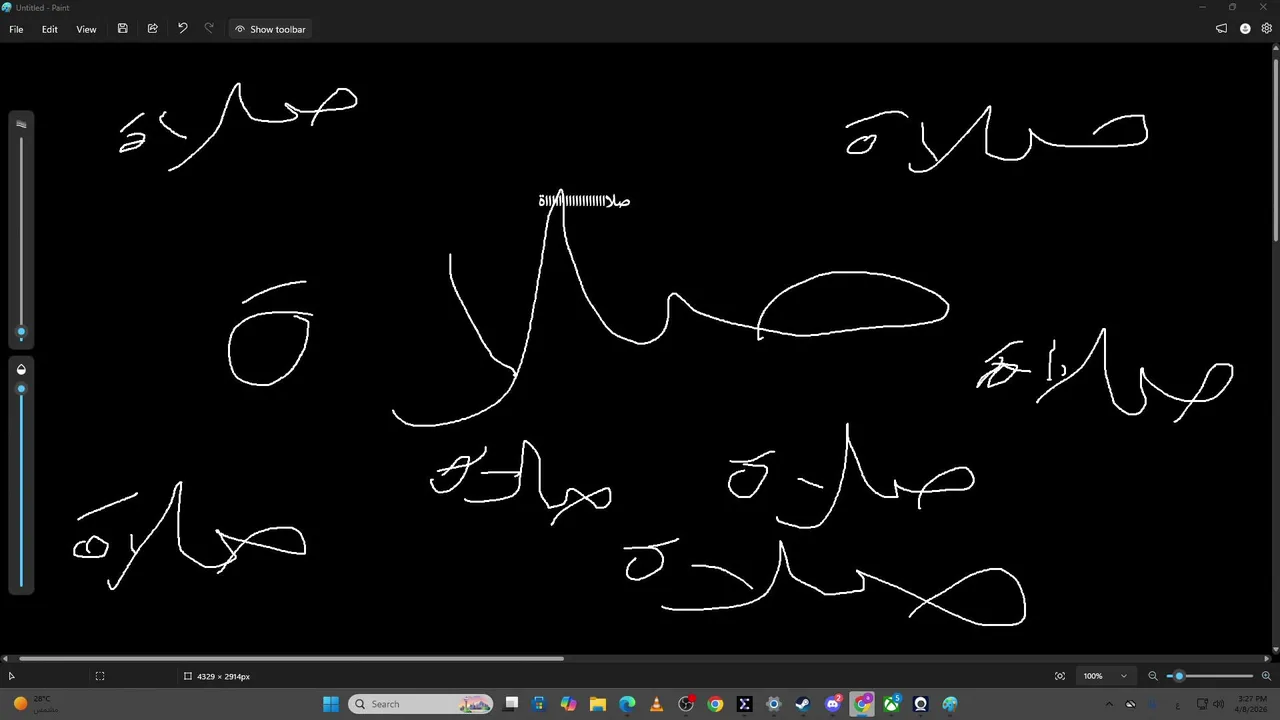The width and height of the screenshot is (1280, 720).
Task: Click the opacity droplet icon
Action: pos(21,370)
